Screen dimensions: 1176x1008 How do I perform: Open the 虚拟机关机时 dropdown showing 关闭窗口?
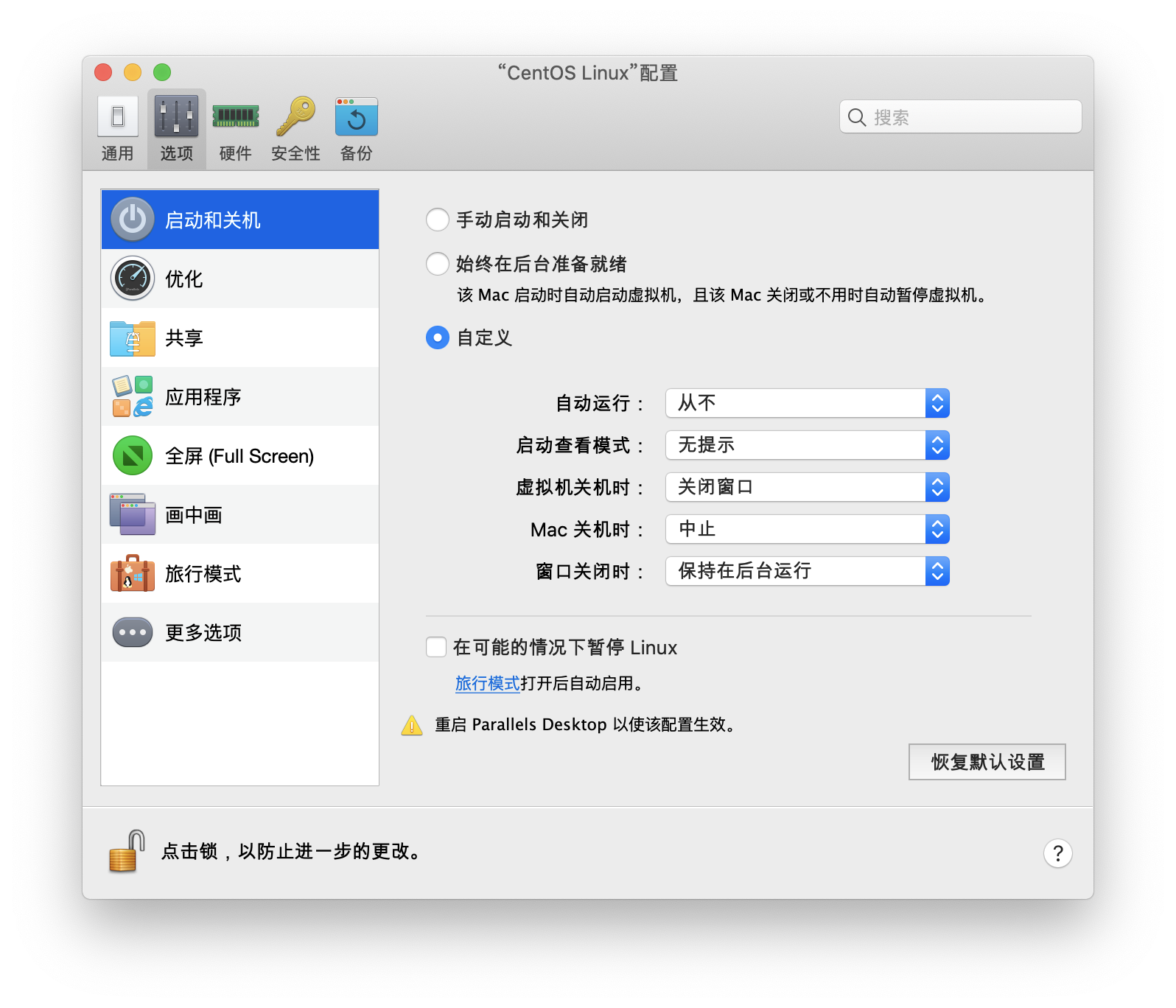(x=808, y=487)
